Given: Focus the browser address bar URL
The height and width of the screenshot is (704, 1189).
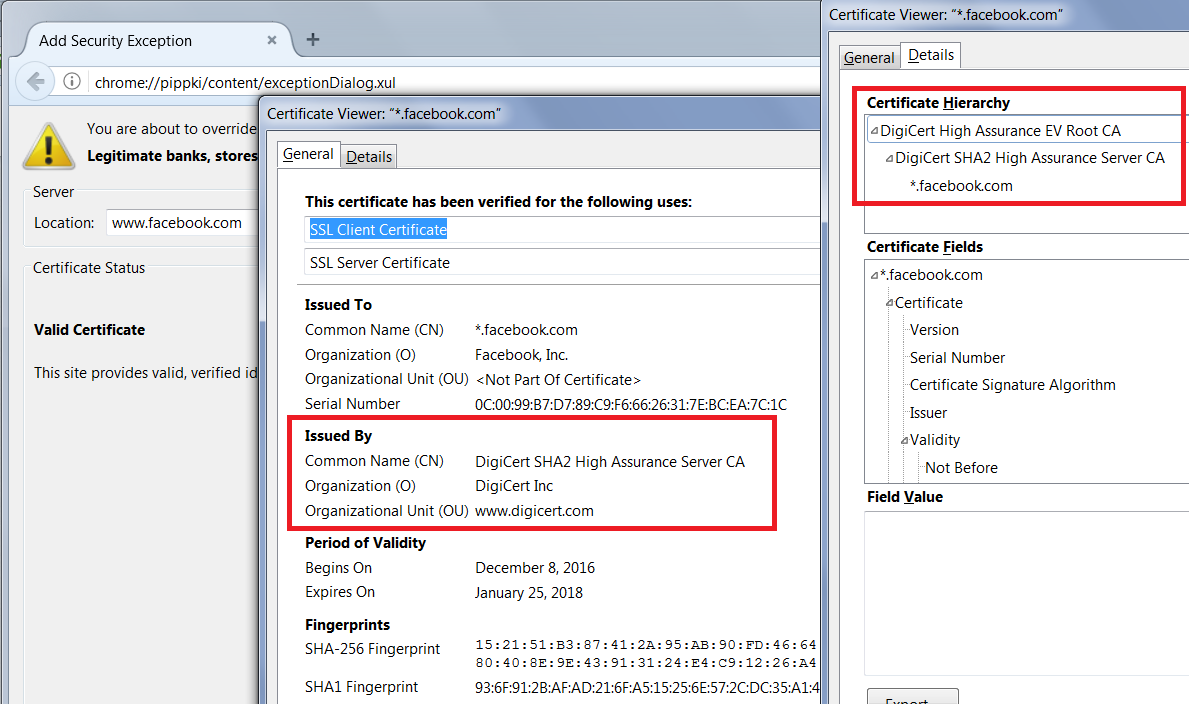Looking at the screenshot, I should pos(245,83).
